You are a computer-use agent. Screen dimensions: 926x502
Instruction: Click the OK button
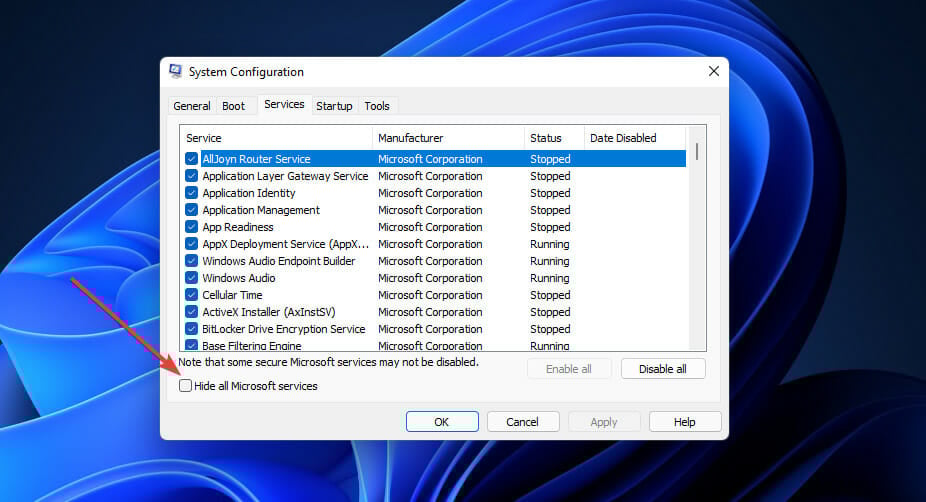(442, 422)
